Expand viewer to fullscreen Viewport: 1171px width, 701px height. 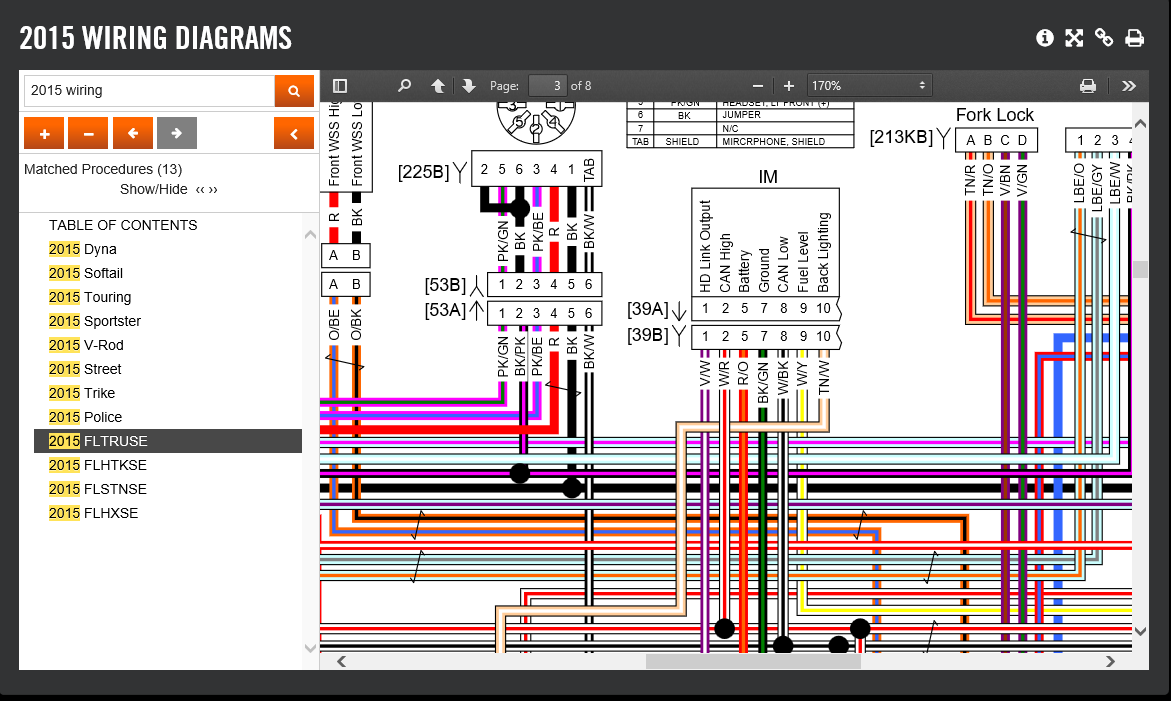pos(1074,38)
